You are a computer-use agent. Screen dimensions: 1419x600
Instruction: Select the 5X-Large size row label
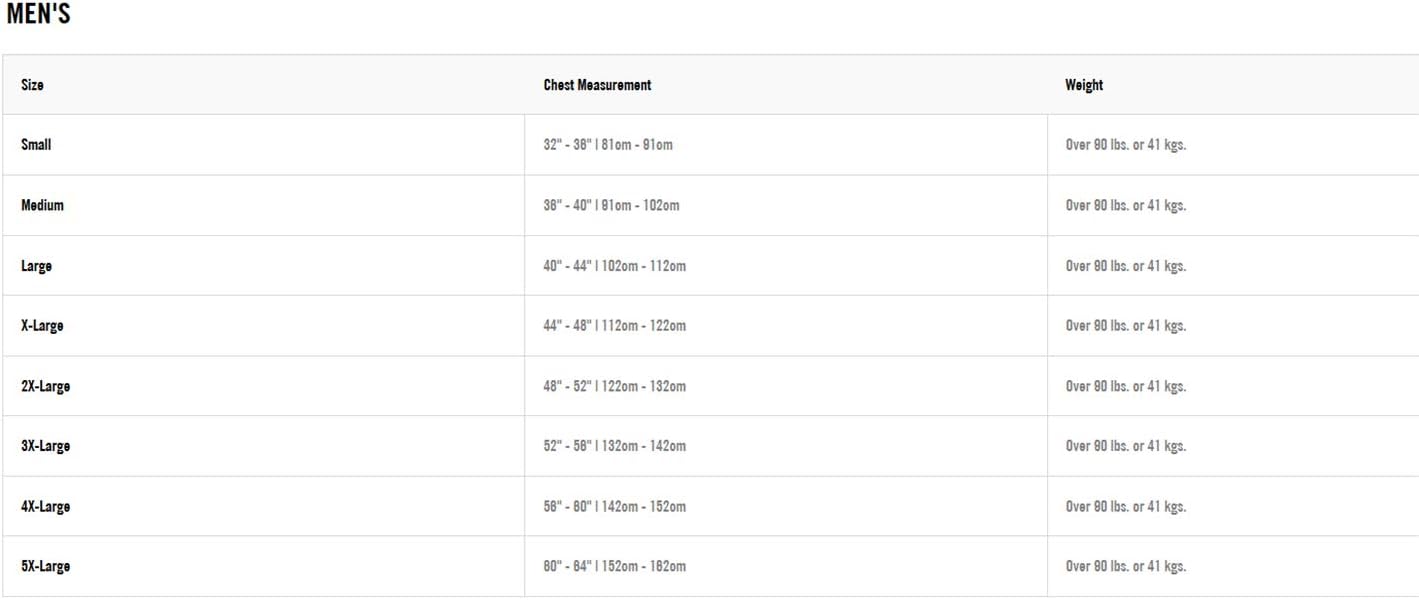click(45, 566)
